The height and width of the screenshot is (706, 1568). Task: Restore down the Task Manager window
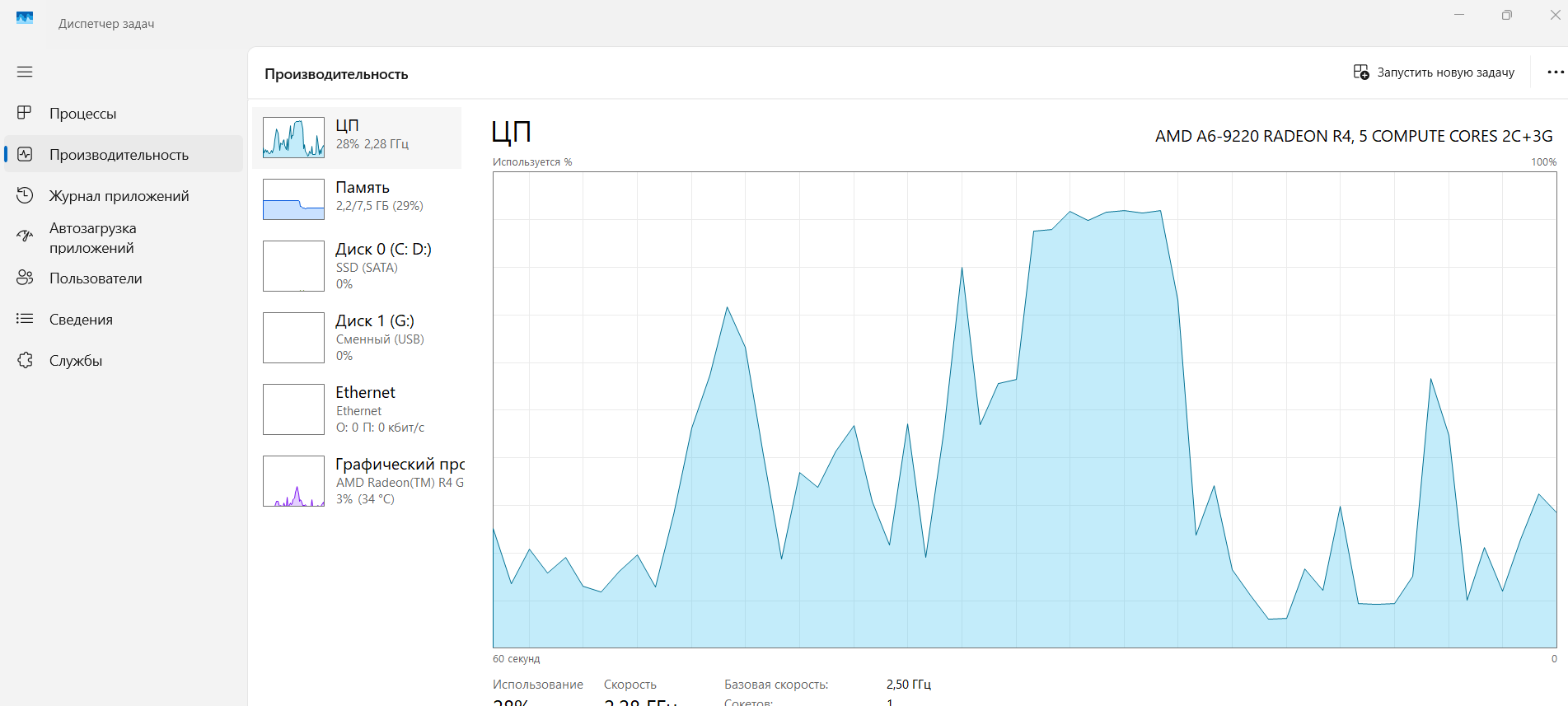pos(1507,15)
